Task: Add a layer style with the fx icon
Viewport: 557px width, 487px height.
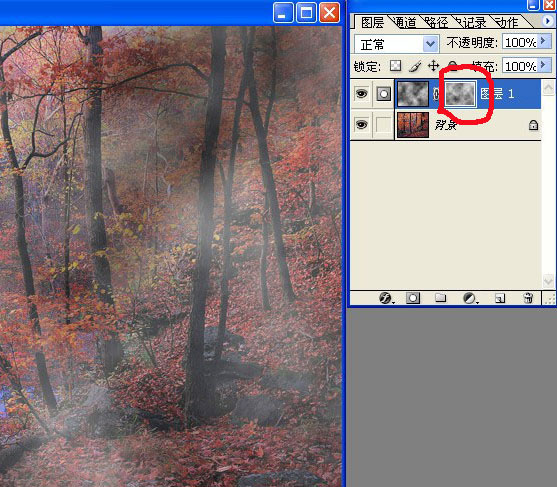Action: (385, 298)
